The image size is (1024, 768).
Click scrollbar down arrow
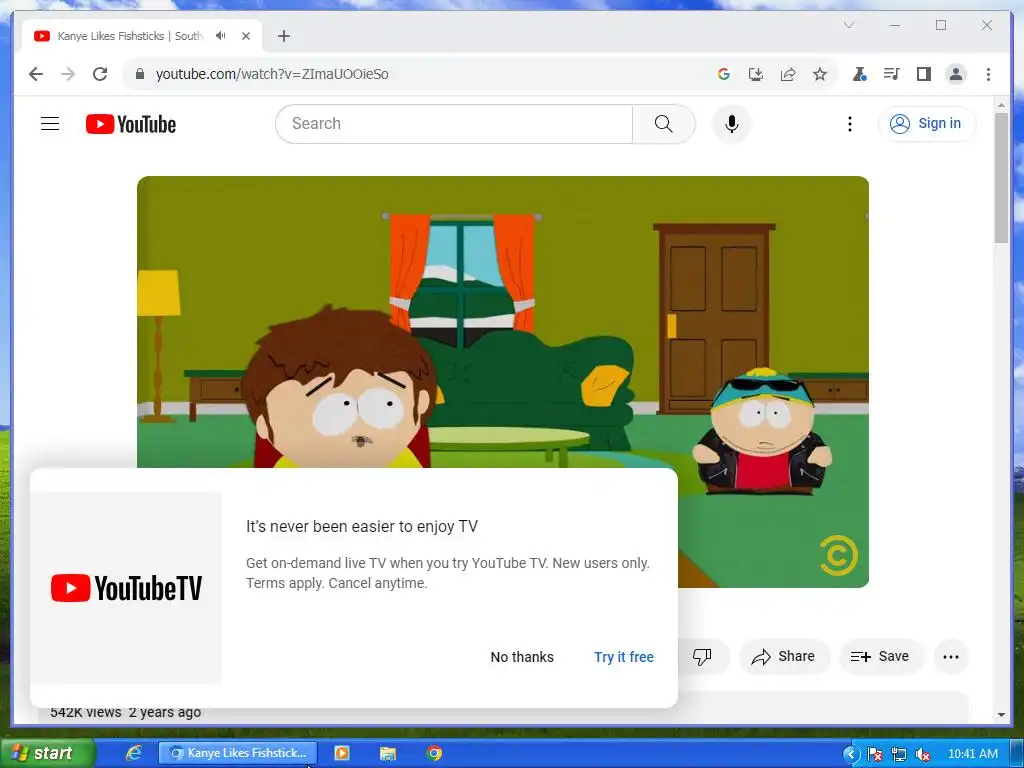(x=1001, y=715)
